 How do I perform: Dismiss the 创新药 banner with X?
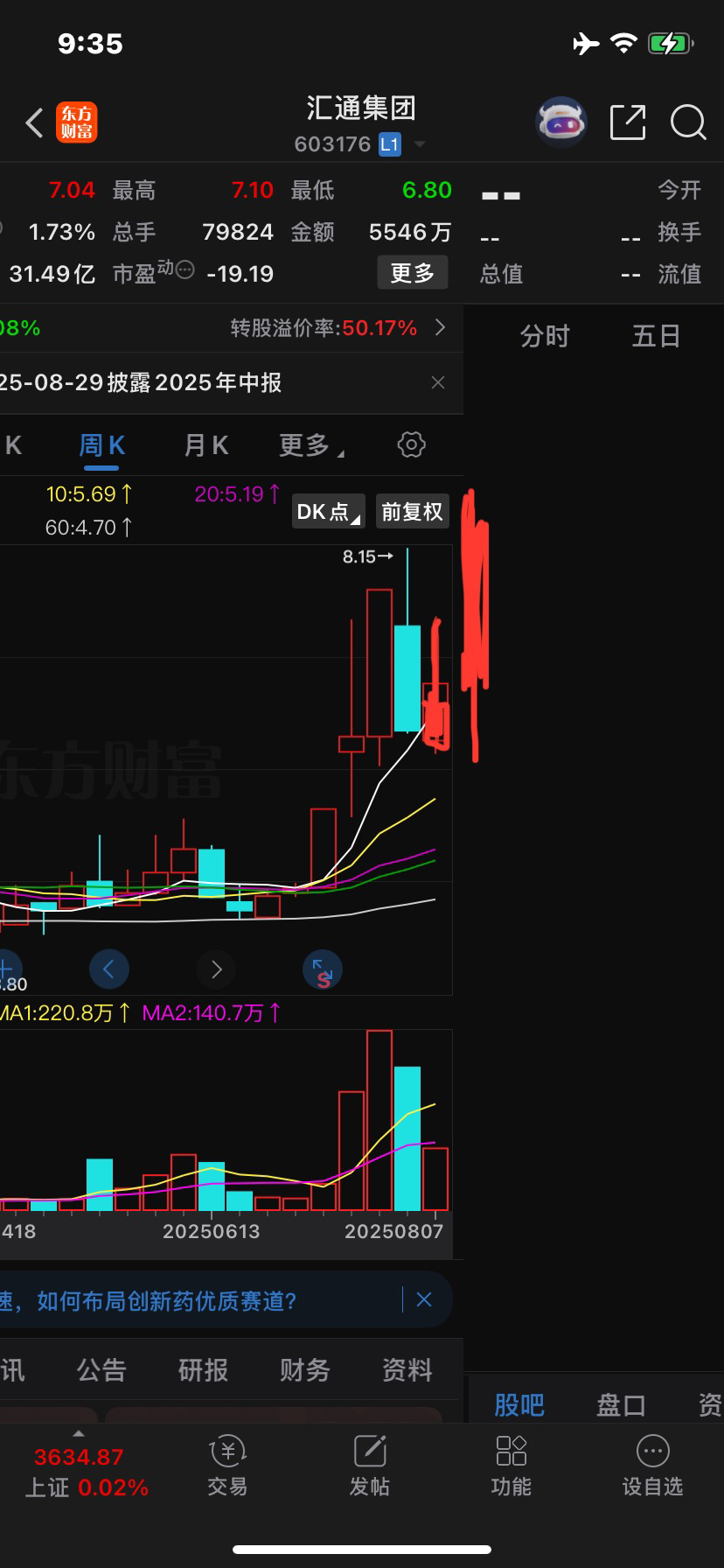click(424, 1299)
